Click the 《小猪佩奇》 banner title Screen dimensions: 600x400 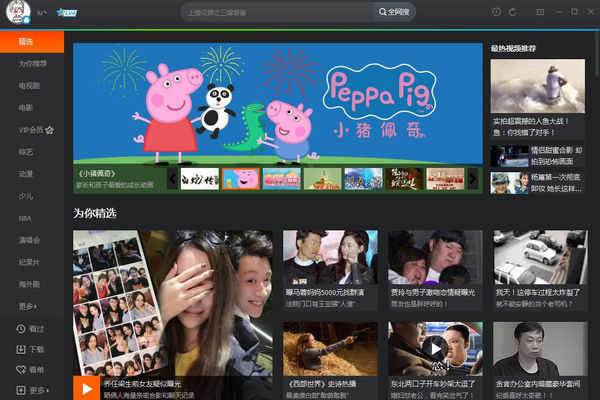[x=97, y=174]
